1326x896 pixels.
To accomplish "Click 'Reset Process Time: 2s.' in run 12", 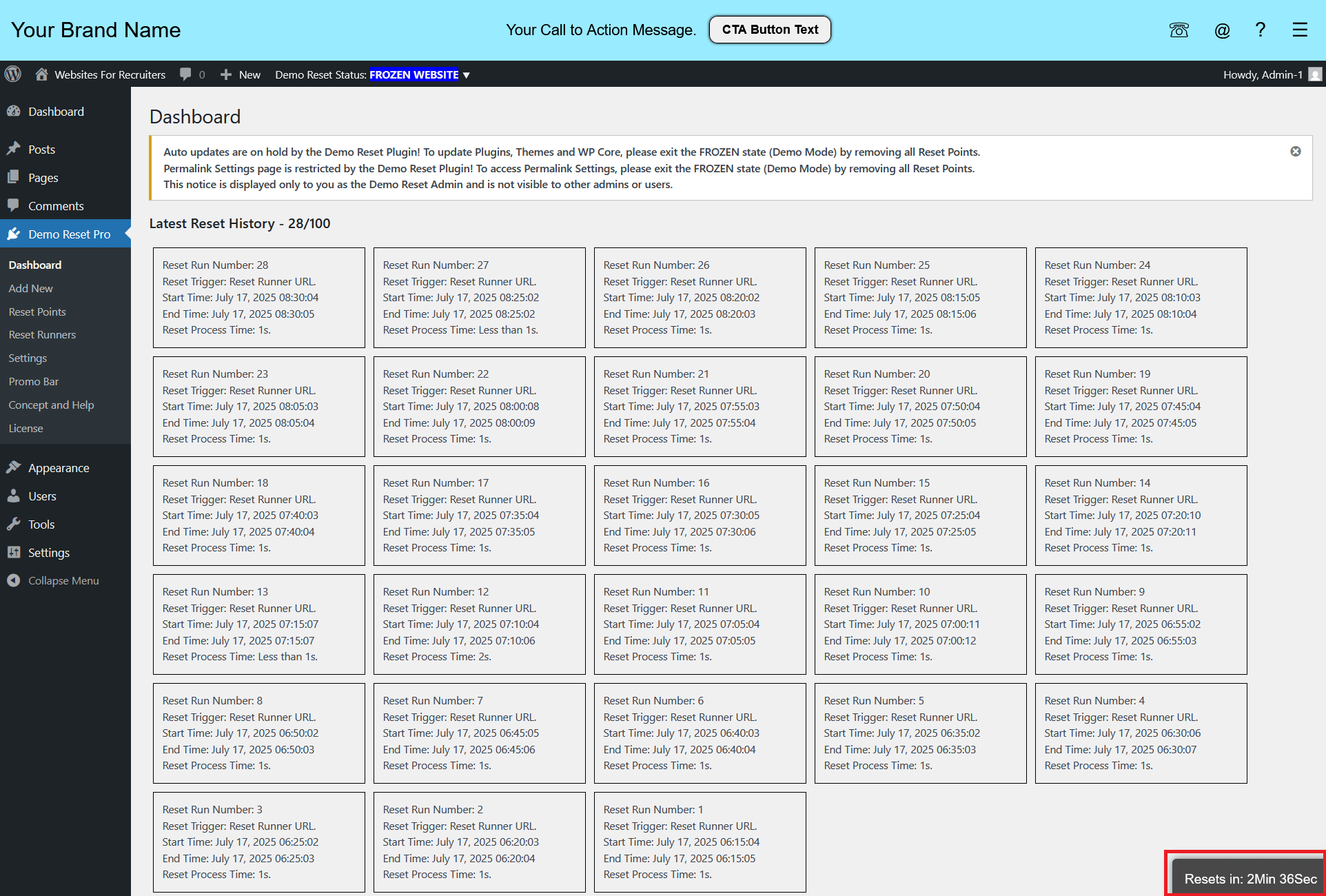I will pos(437,656).
